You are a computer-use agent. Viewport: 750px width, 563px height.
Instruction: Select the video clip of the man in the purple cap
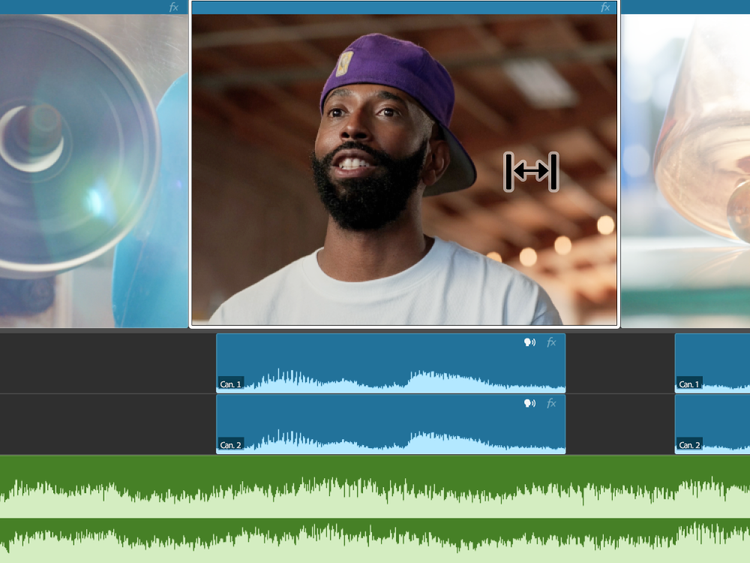click(x=405, y=164)
